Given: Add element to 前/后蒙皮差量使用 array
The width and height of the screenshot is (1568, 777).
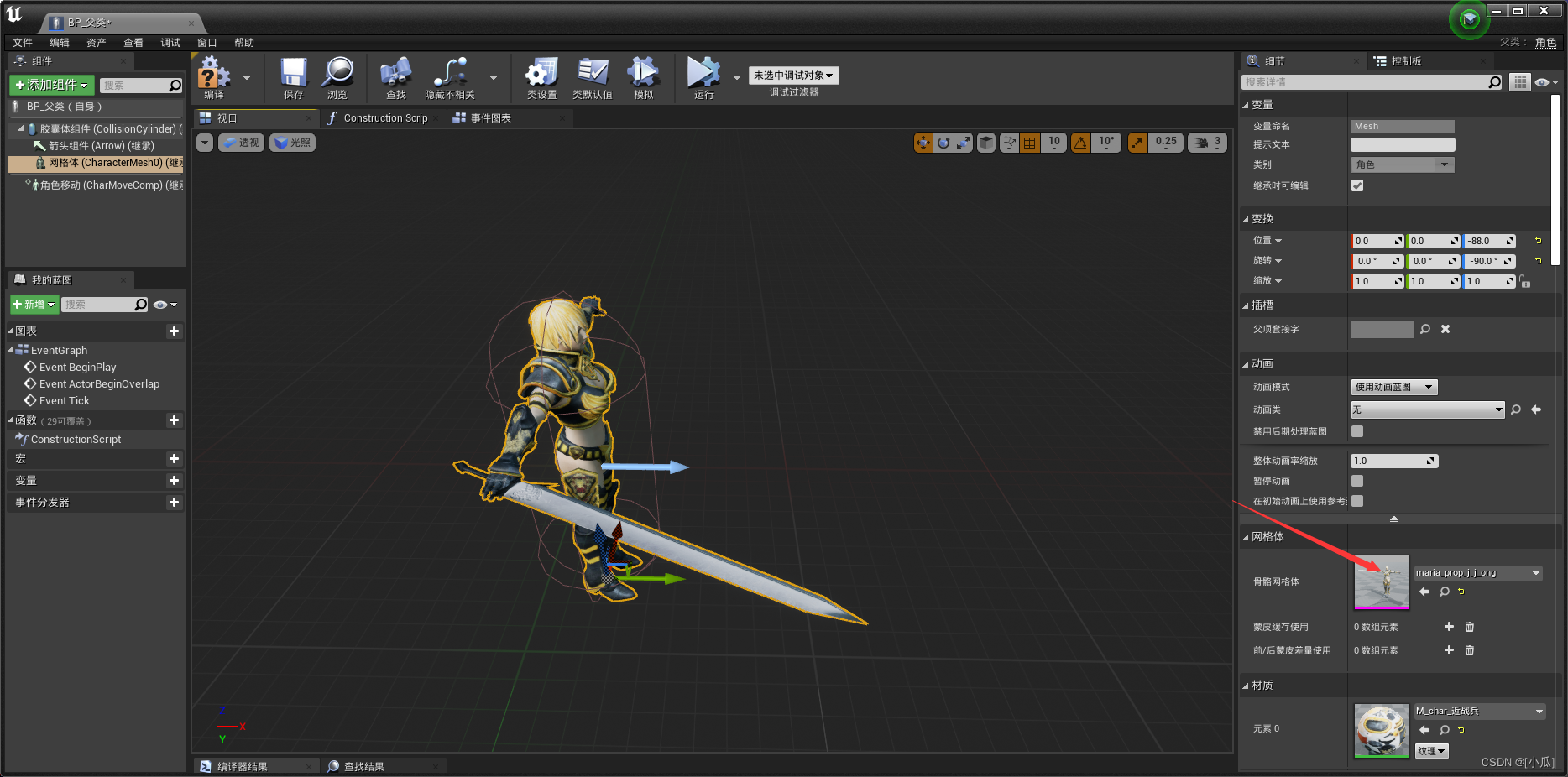Looking at the screenshot, I should click(1449, 650).
